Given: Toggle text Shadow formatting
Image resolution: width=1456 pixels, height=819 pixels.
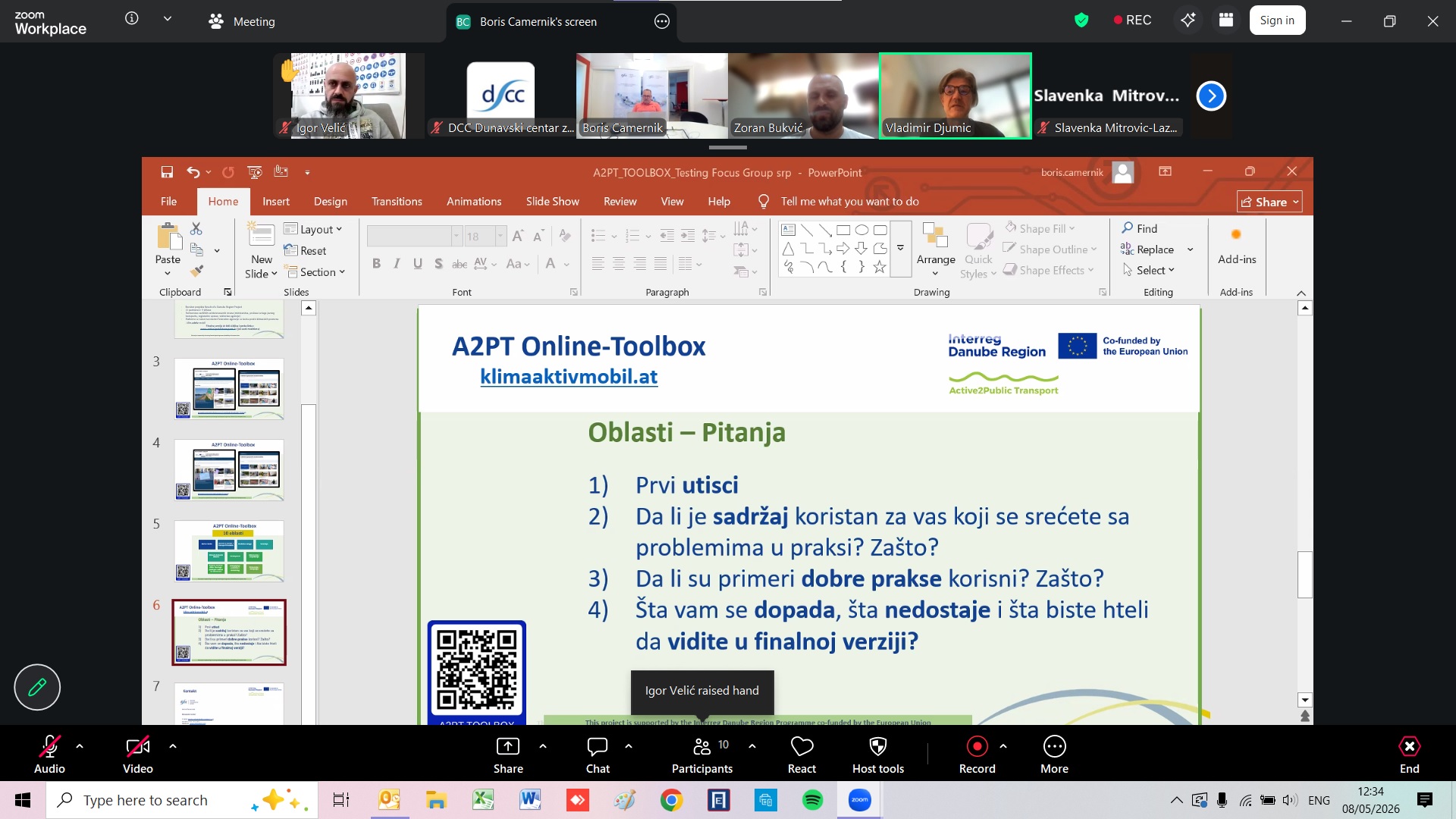Looking at the screenshot, I should point(438,264).
